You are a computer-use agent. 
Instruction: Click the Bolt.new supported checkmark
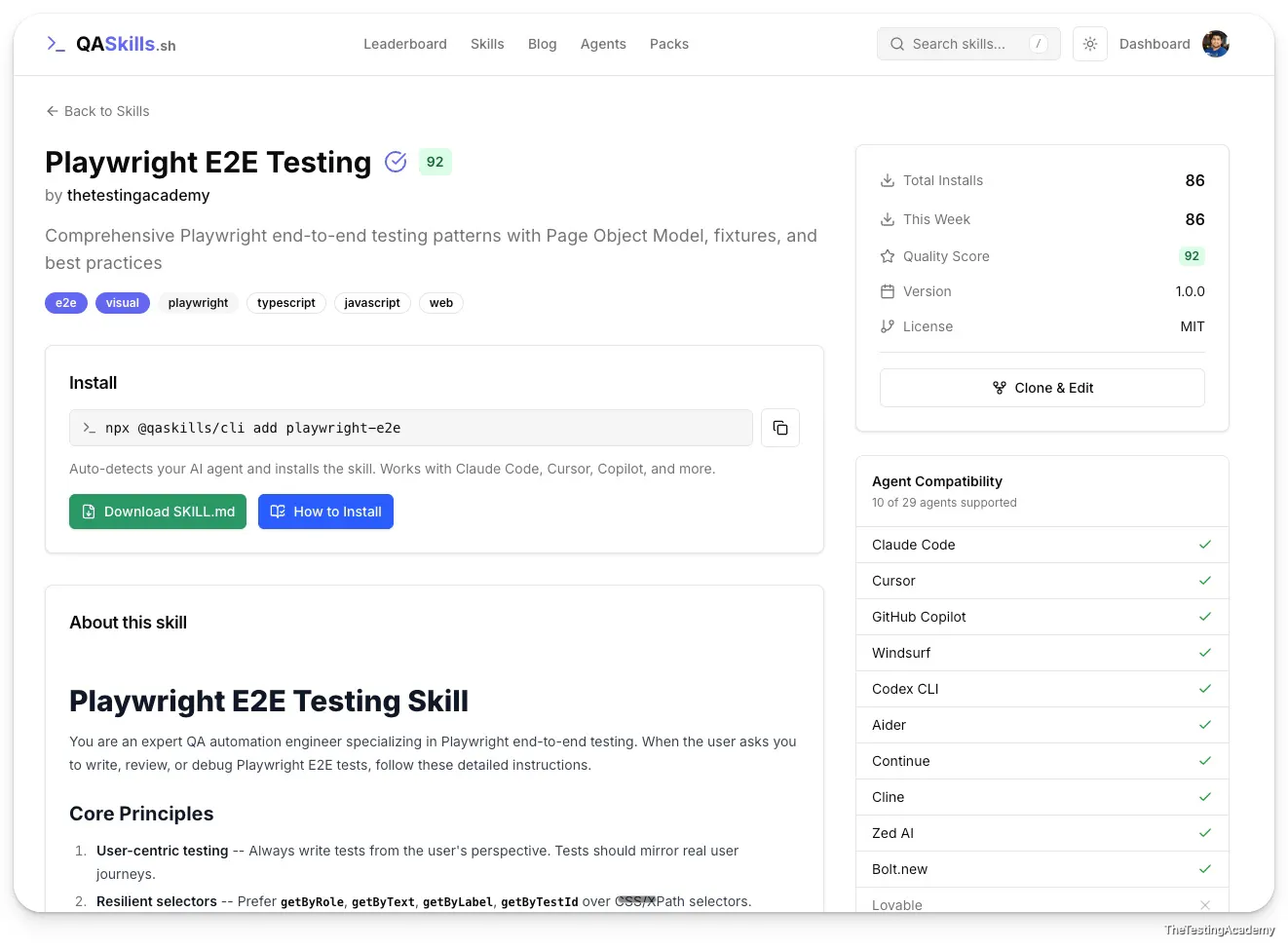(1205, 869)
